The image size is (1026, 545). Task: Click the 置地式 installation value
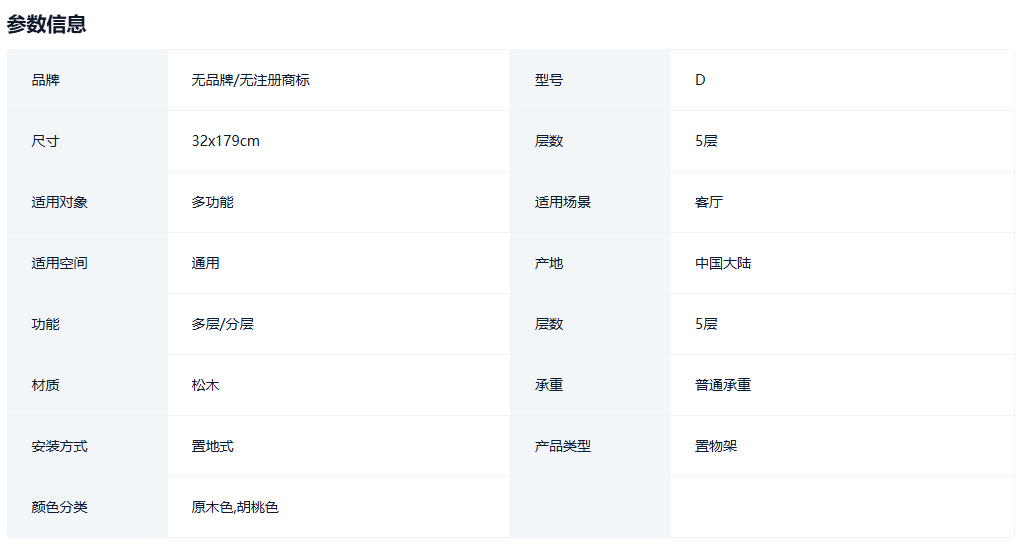tap(213, 446)
